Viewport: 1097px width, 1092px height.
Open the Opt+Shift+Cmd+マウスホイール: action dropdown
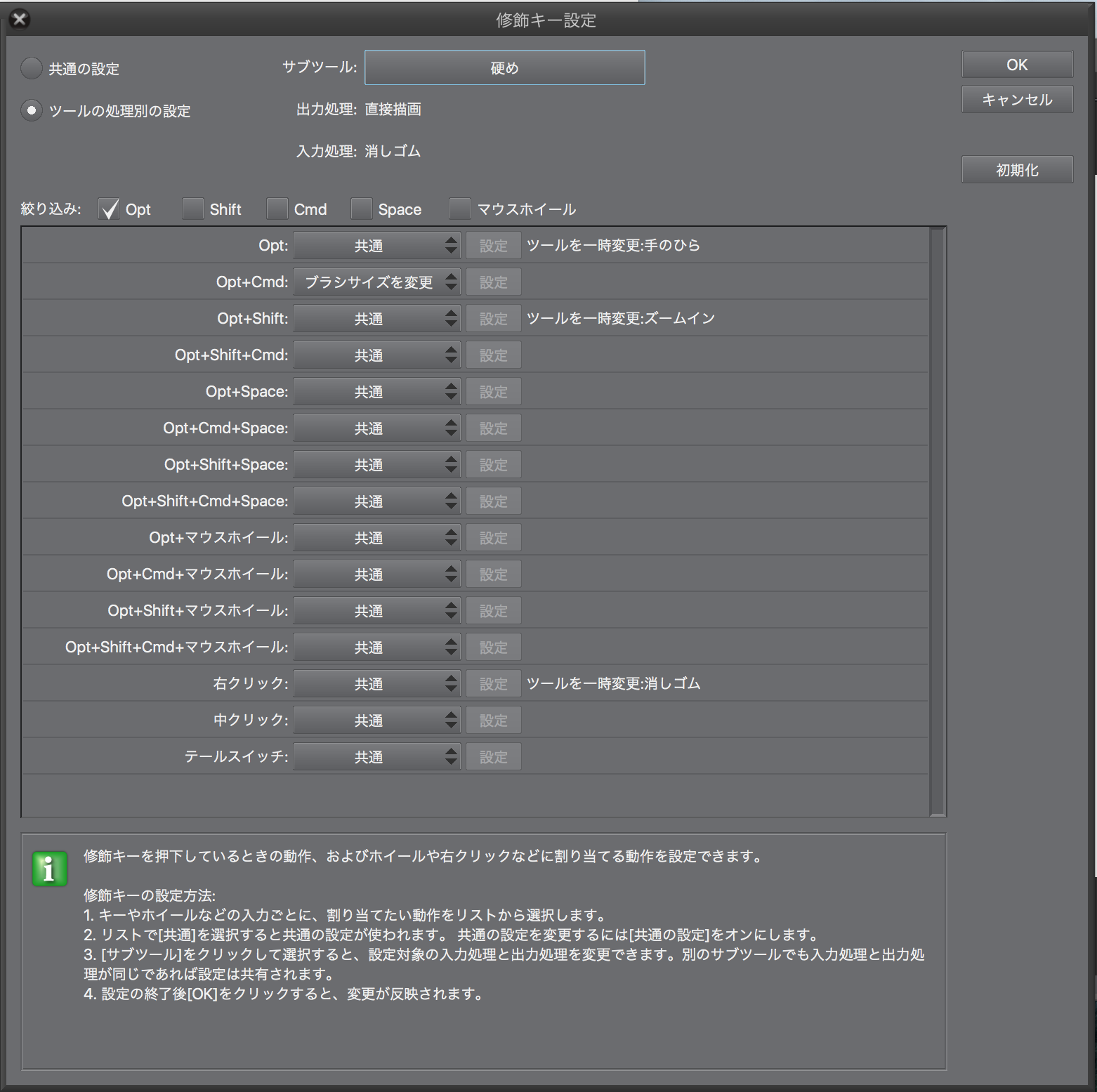point(377,647)
